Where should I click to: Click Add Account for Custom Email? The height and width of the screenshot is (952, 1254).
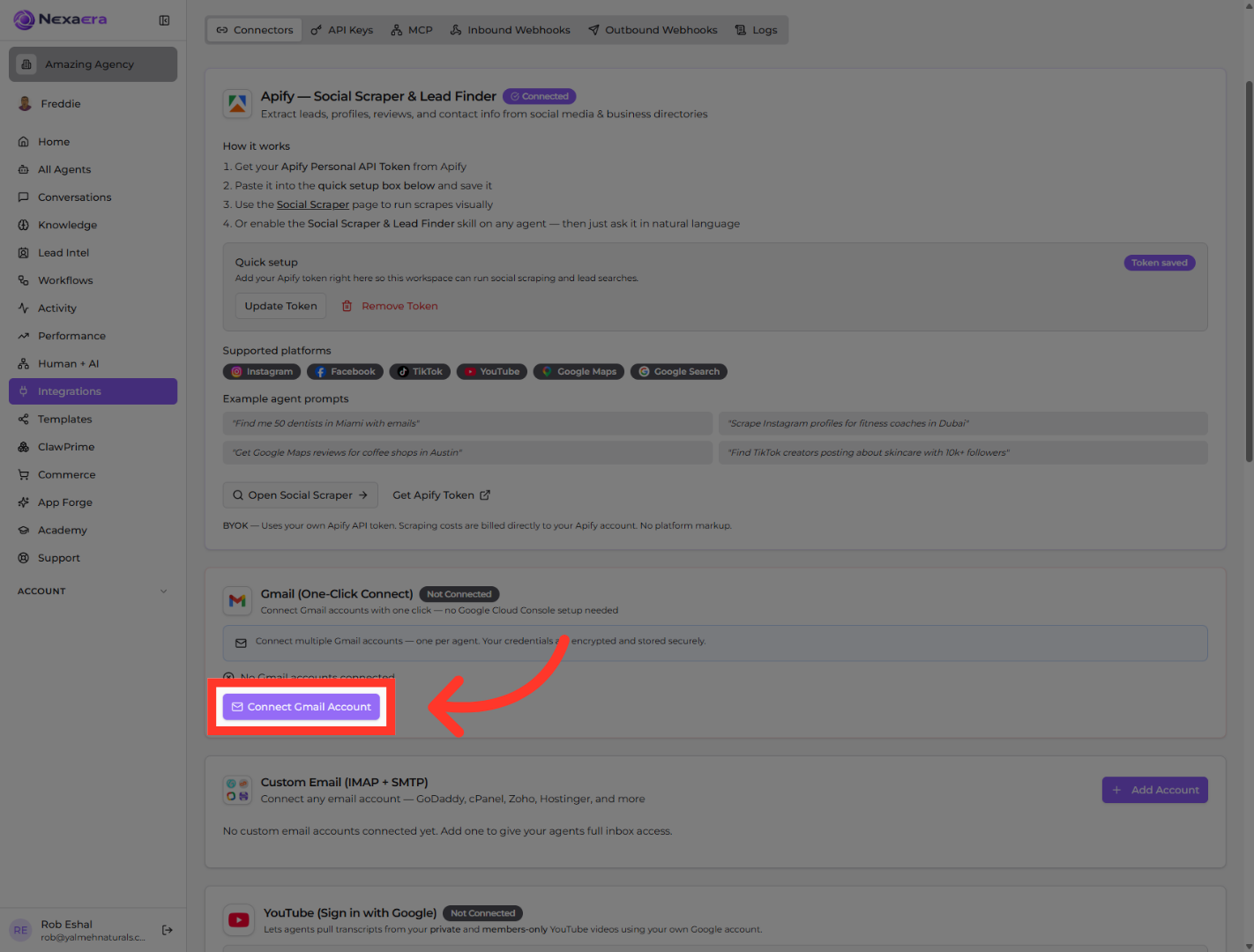(x=1155, y=790)
